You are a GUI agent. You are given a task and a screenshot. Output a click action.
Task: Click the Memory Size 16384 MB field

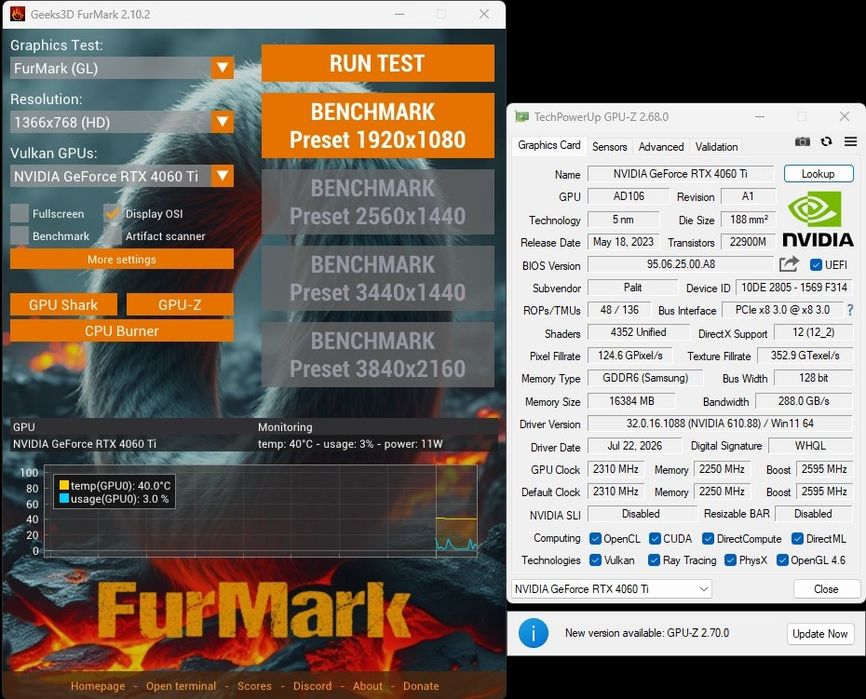[631, 401]
